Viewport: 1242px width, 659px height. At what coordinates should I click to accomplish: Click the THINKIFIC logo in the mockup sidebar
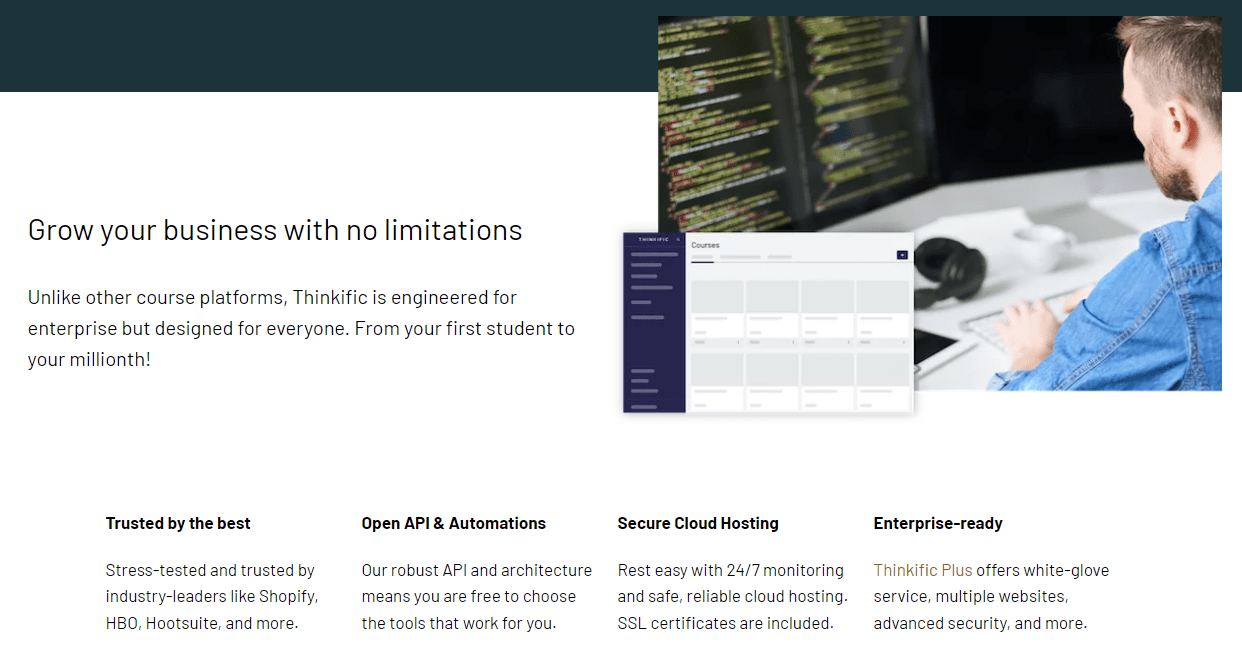click(x=654, y=240)
